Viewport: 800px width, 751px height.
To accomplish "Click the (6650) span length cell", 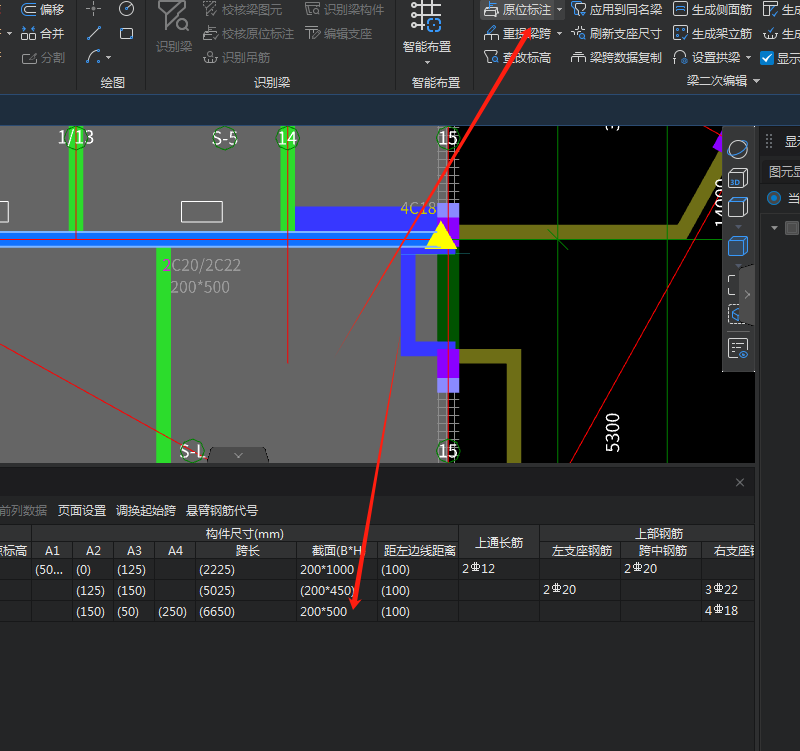I will 246,611.
